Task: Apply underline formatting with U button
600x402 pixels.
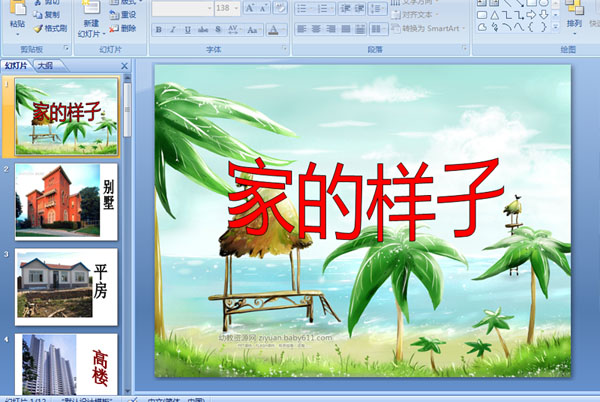Action: [187, 30]
